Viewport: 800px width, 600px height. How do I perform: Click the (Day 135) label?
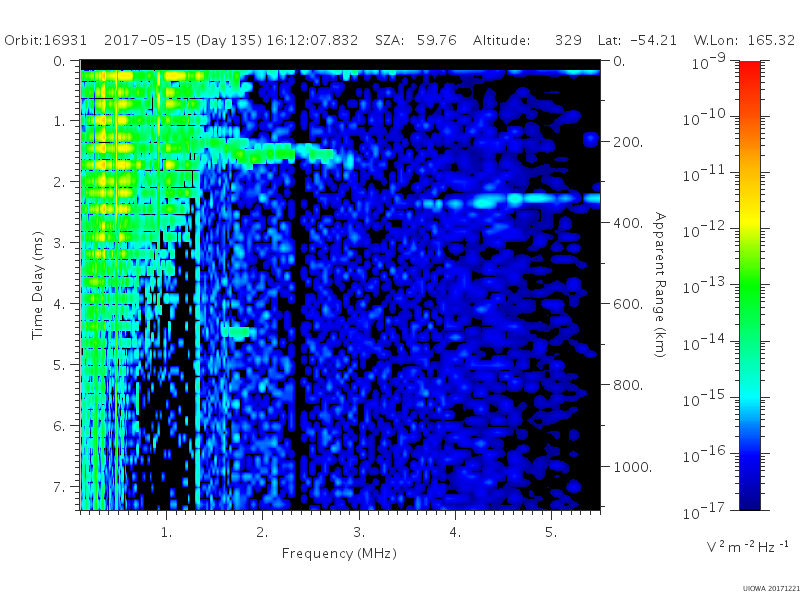click(x=229, y=41)
